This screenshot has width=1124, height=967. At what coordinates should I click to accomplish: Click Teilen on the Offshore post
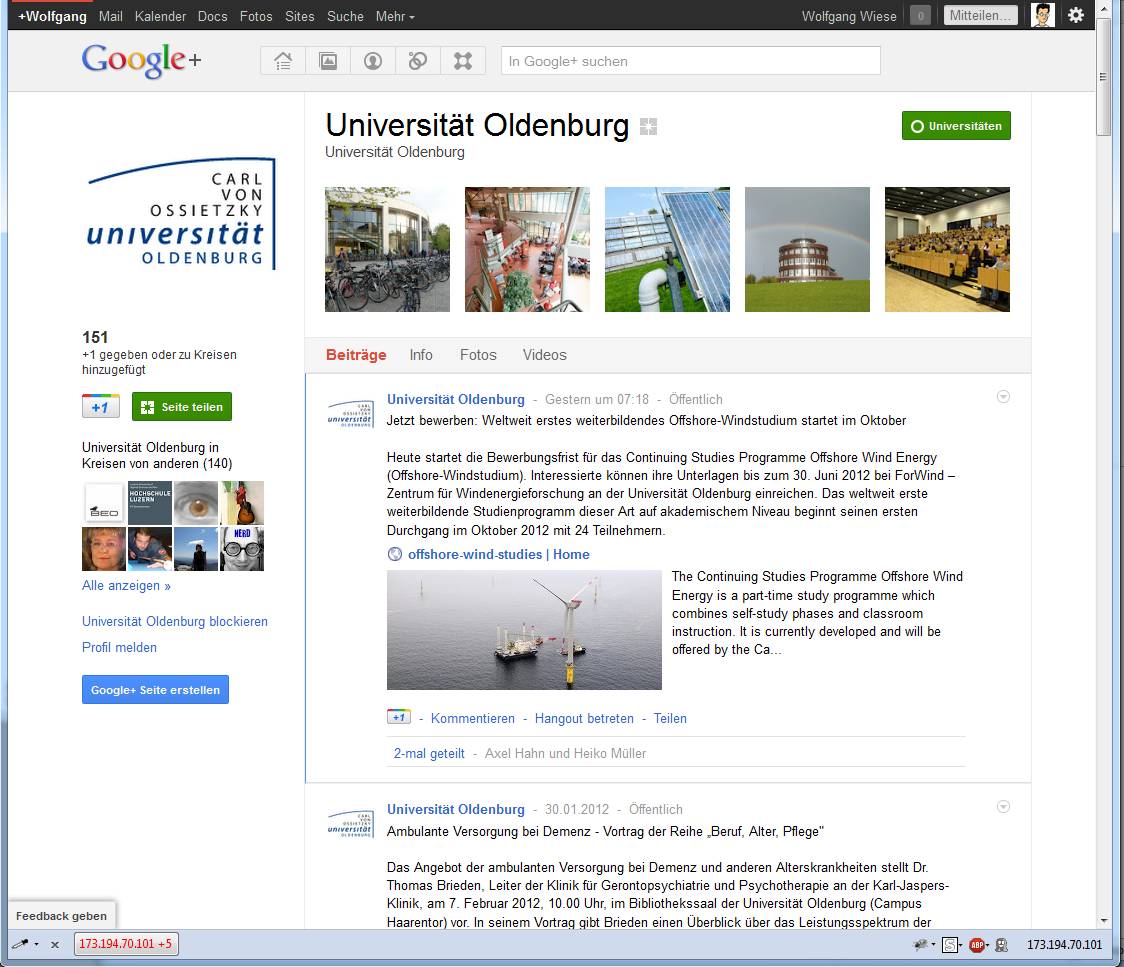[670, 718]
